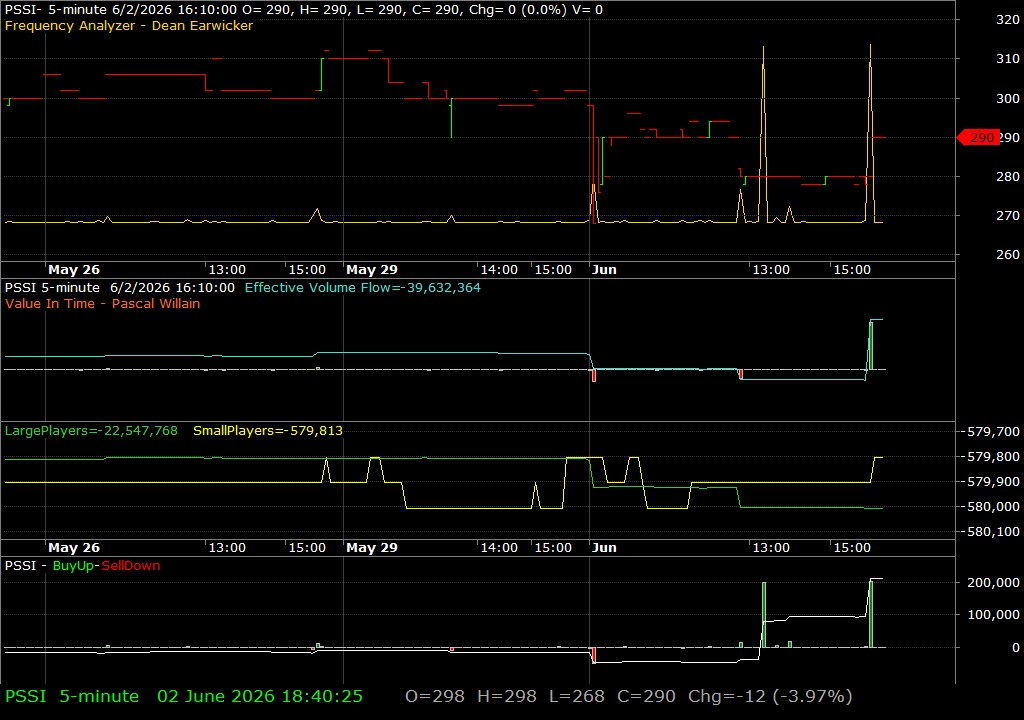This screenshot has height=720, width=1024.
Task: Click the 'Value In Time - Pascal Willain' label
Action: (103, 303)
